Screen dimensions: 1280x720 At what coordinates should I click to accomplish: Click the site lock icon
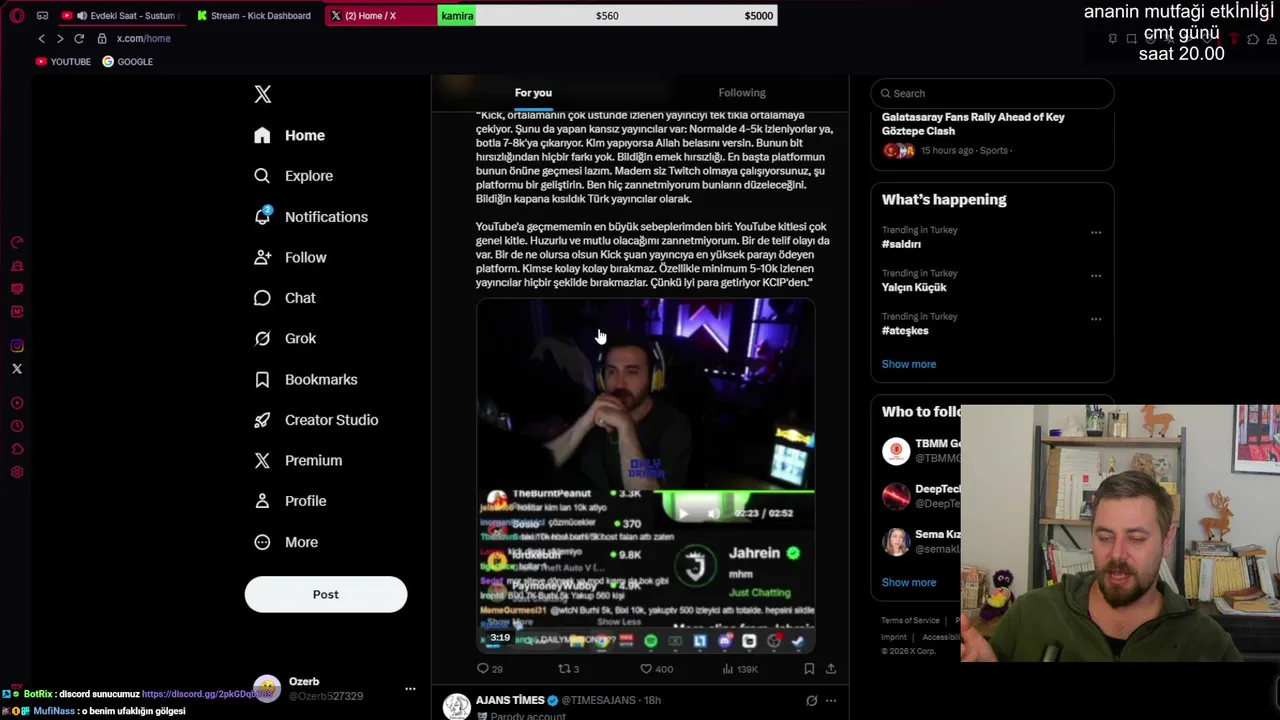102,38
